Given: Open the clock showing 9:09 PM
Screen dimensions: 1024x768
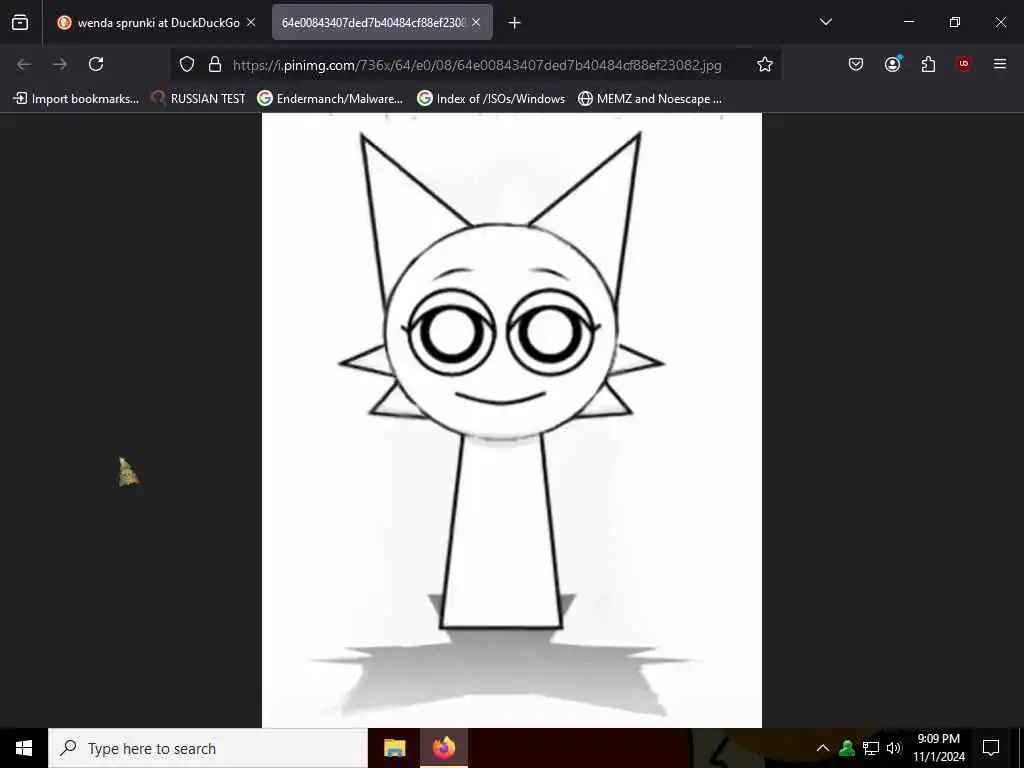Looking at the screenshot, I should pos(938,748).
